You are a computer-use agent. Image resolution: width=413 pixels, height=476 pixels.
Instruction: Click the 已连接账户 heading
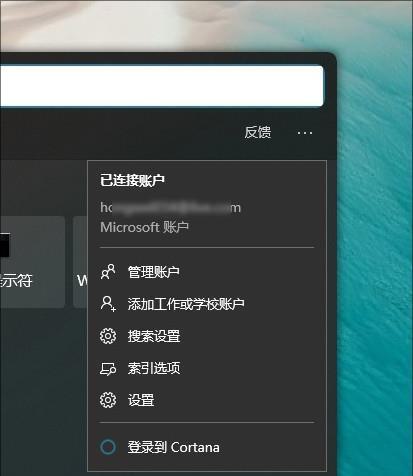click(132, 180)
